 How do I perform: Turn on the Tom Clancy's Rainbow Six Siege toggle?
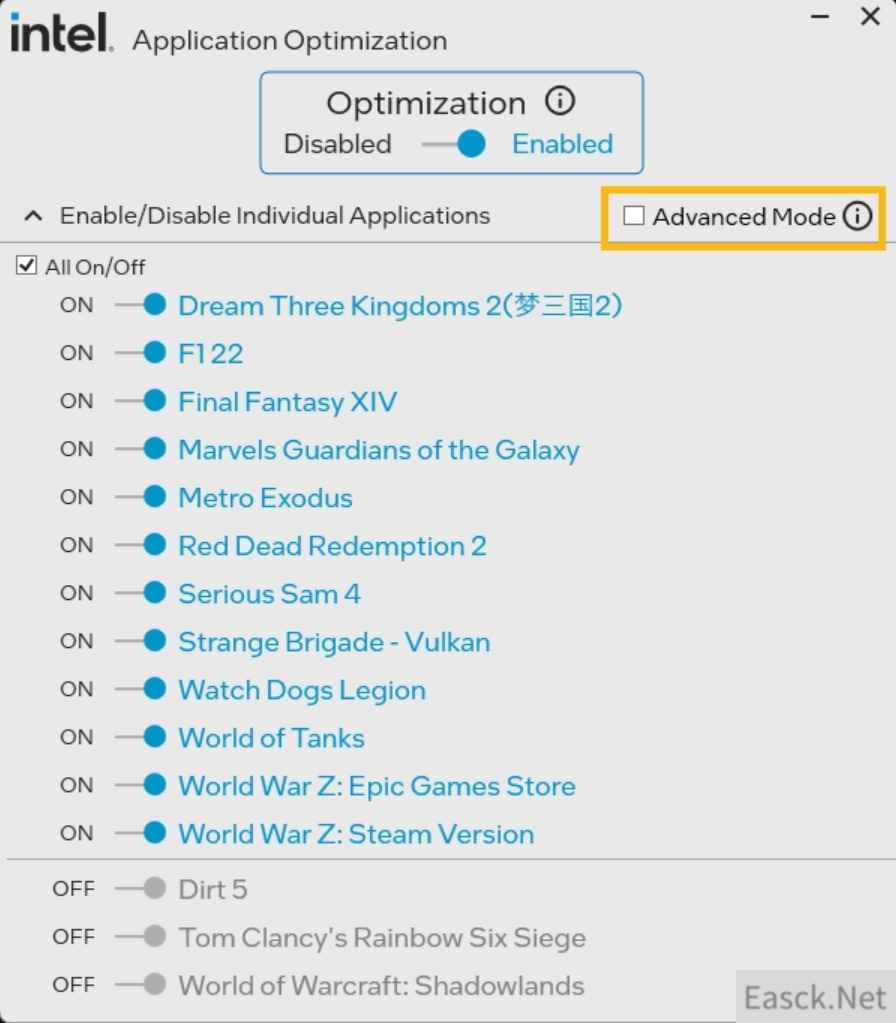tap(140, 937)
